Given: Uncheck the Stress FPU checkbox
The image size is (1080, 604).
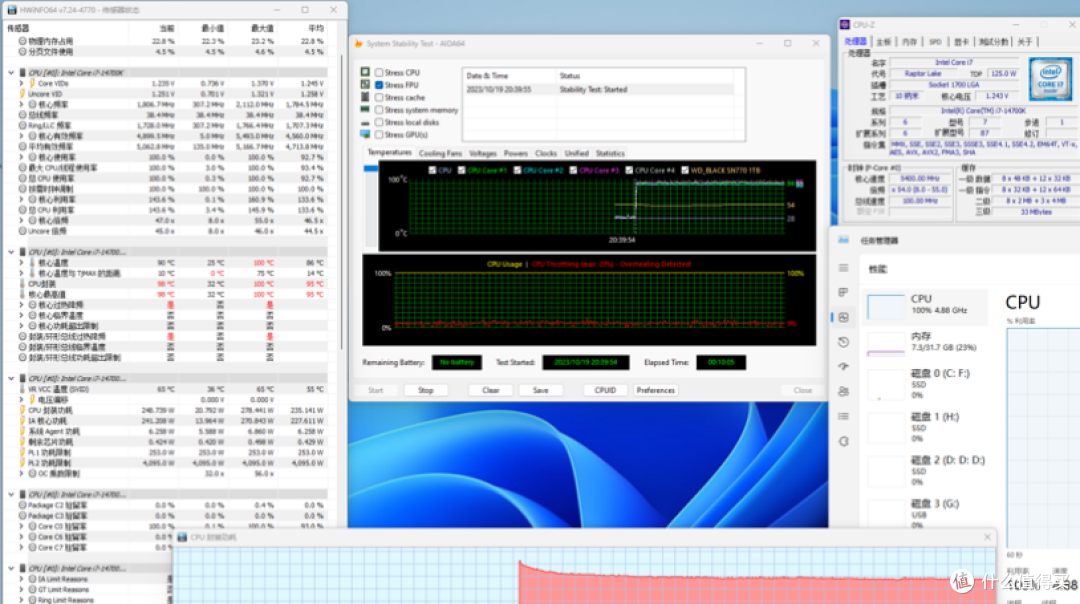Looking at the screenshot, I should [x=379, y=85].
